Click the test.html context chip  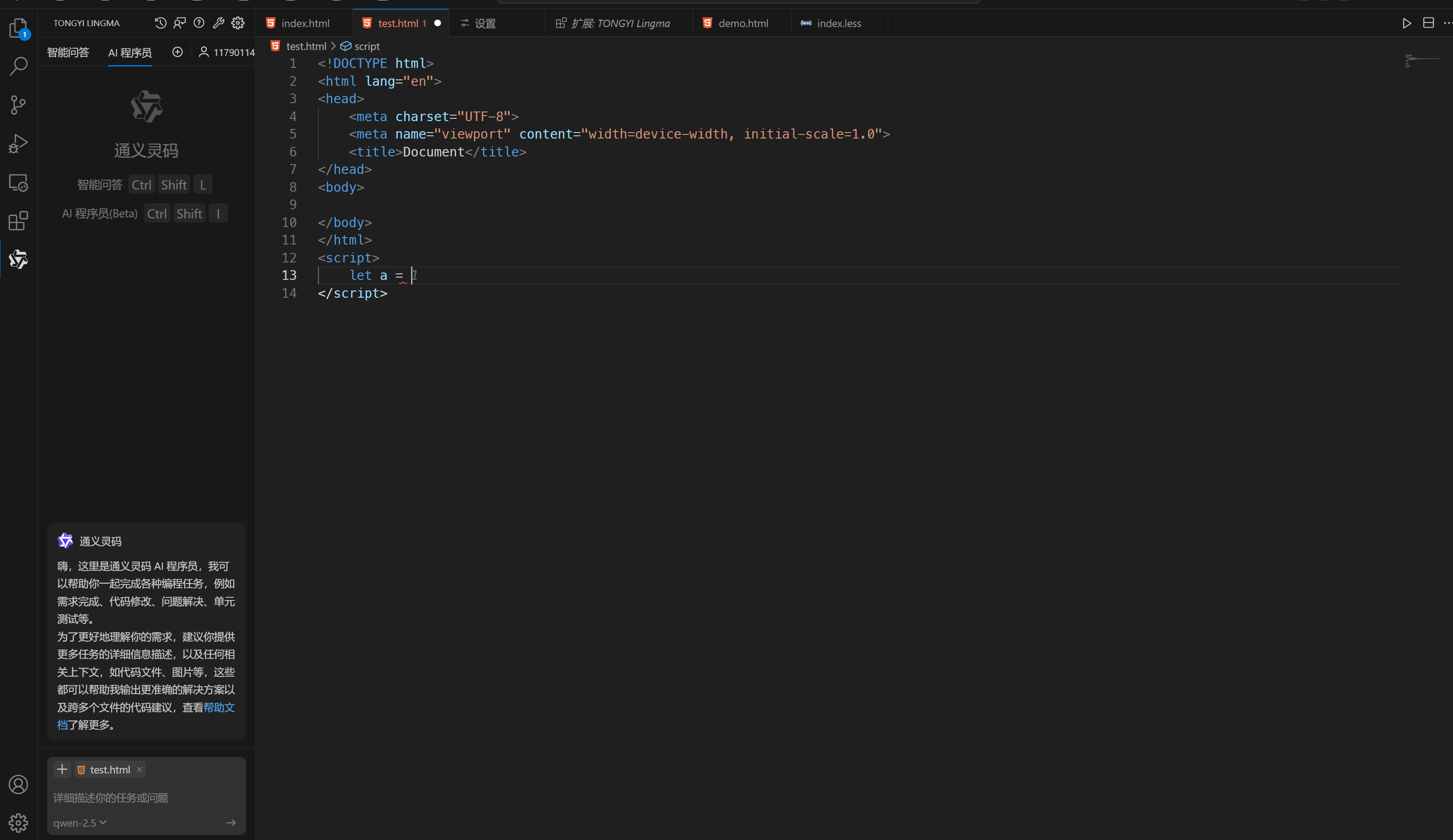tap(110, 770)
